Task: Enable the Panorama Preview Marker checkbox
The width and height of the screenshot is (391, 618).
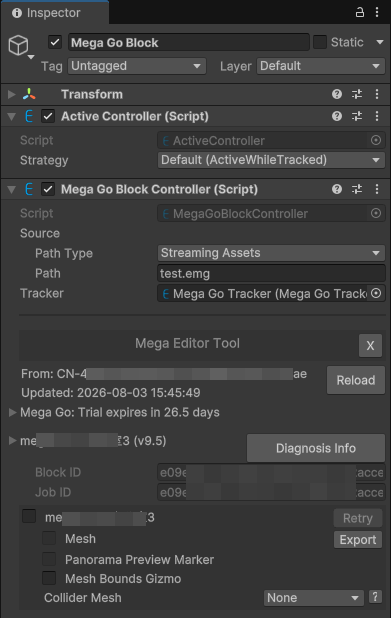Action: (49, 558)
